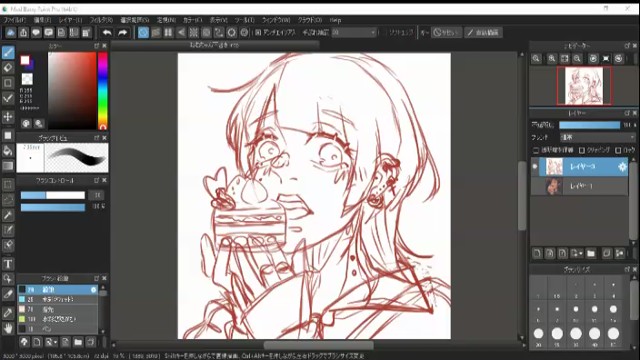Select the bottom layer in layer list
This screenshot has height=360, width=640.
click(579, 186)
